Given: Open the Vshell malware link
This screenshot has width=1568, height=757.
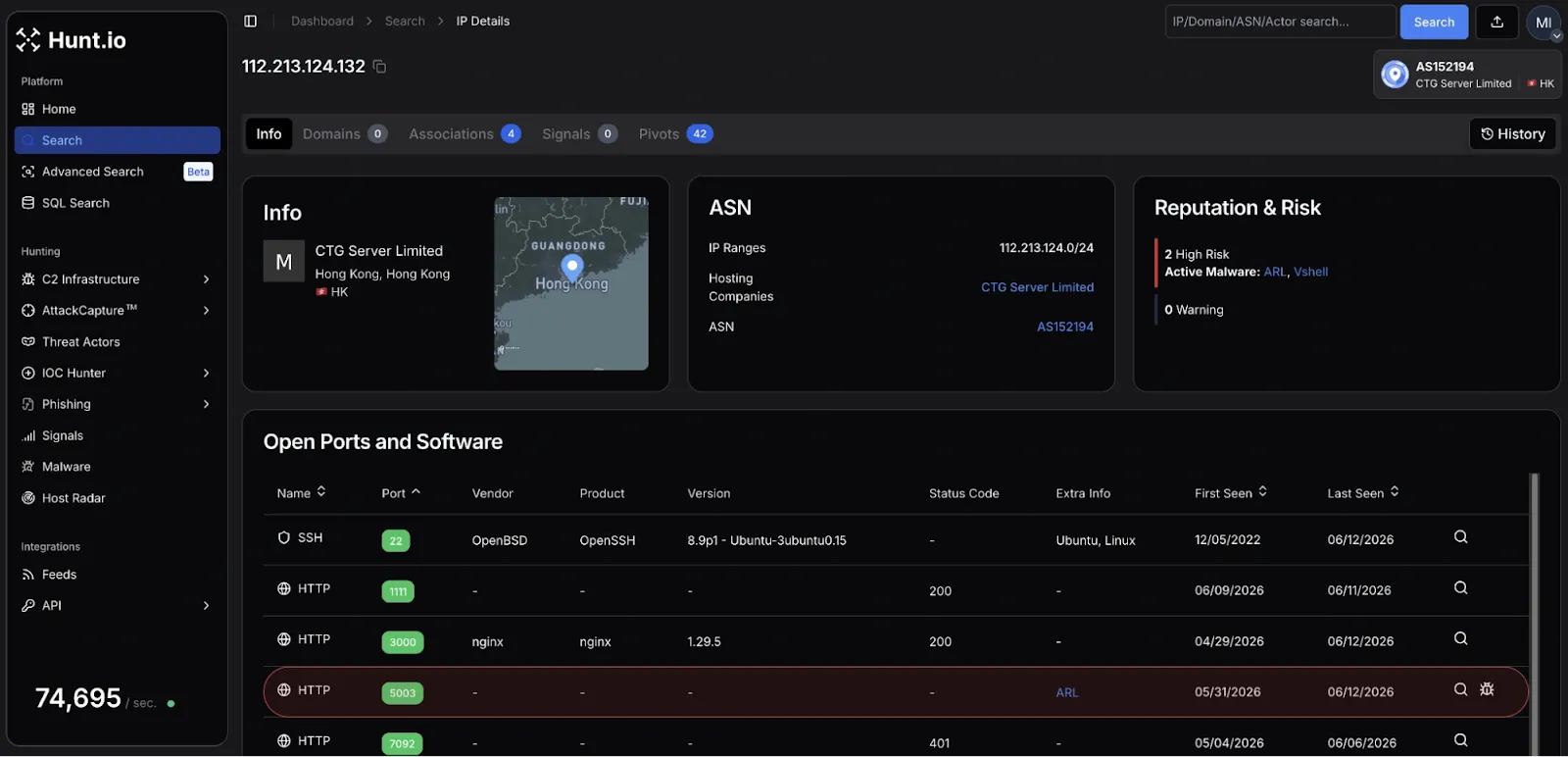Looking at the screenshot, I should point(1310,272).
